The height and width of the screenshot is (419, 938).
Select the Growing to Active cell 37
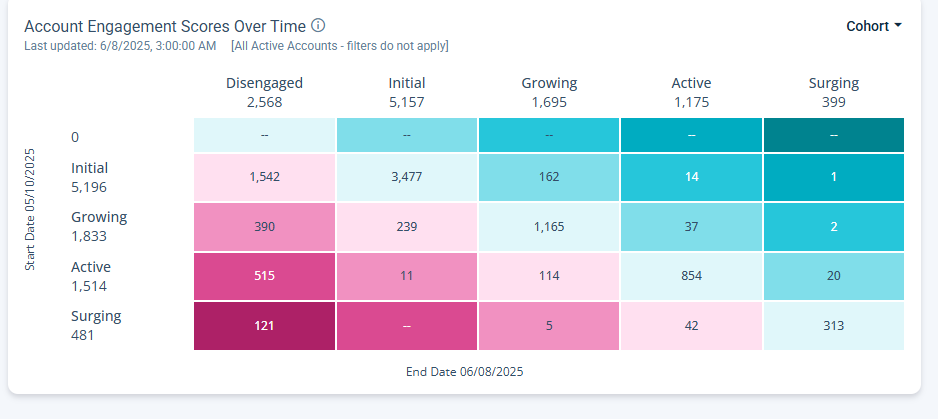[691, 227]
